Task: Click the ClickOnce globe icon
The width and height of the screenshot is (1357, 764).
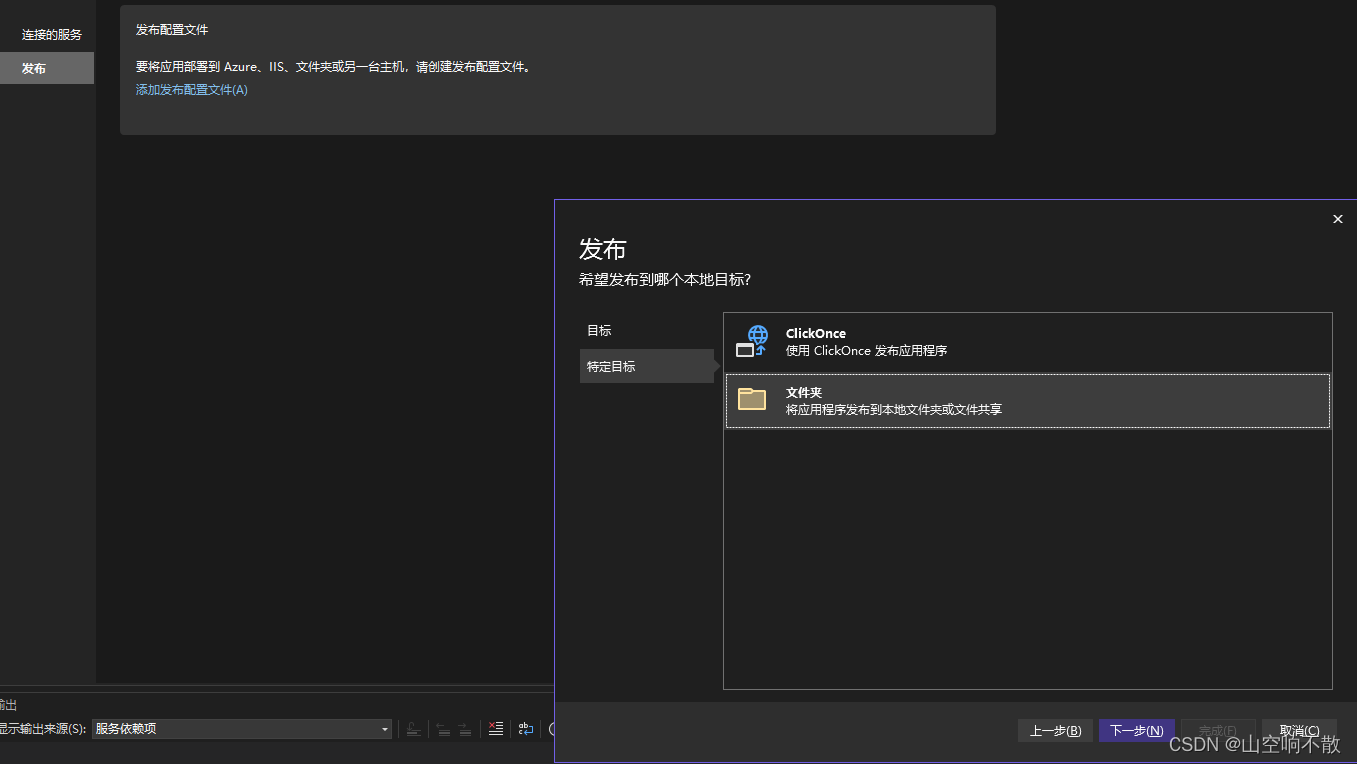Action: [x=751, y=342]
